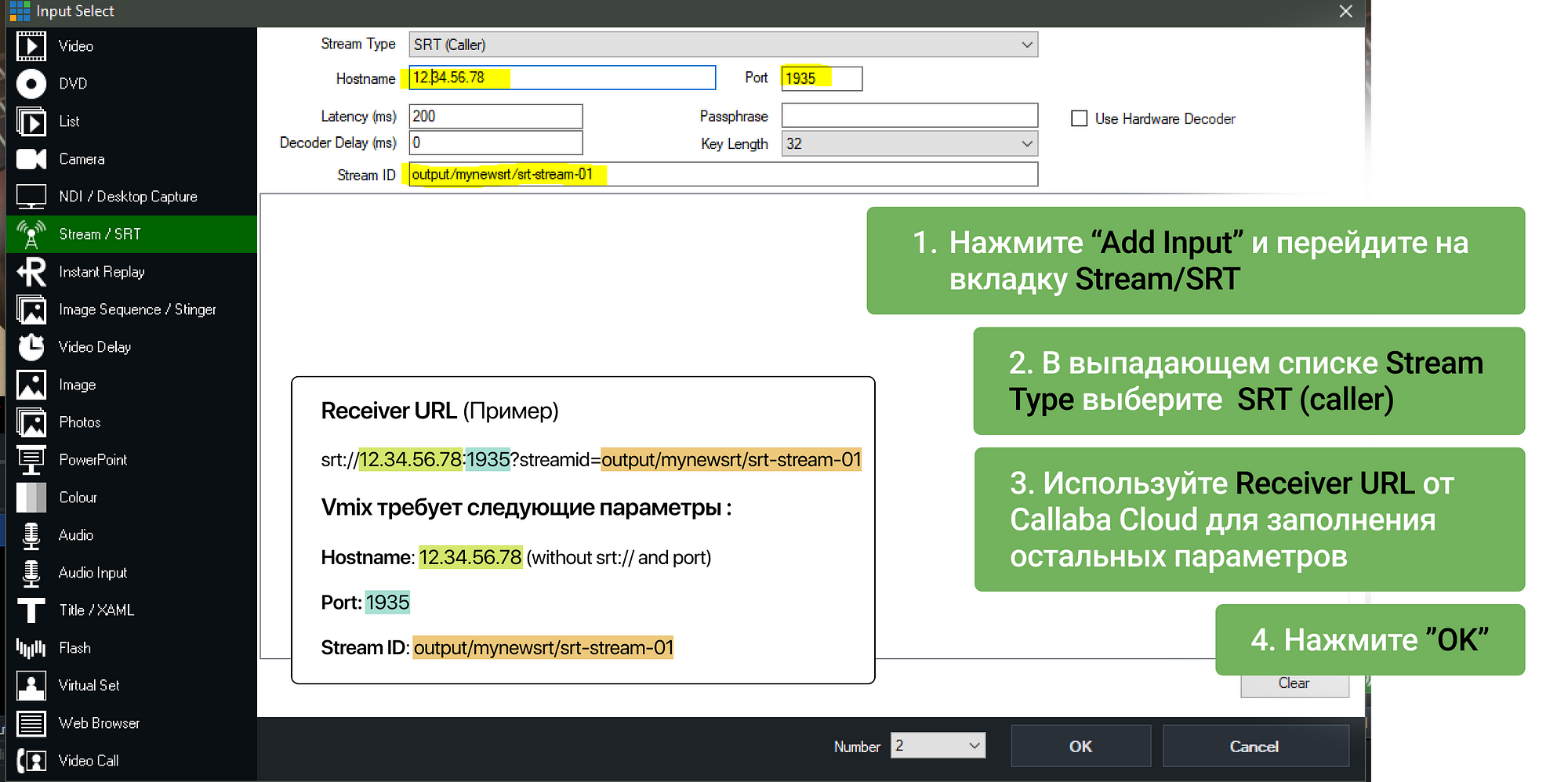The width and height of the screenshot is (1568, 782).
Task: Choose the Colour gradient icon
Action: click(31, 498)
